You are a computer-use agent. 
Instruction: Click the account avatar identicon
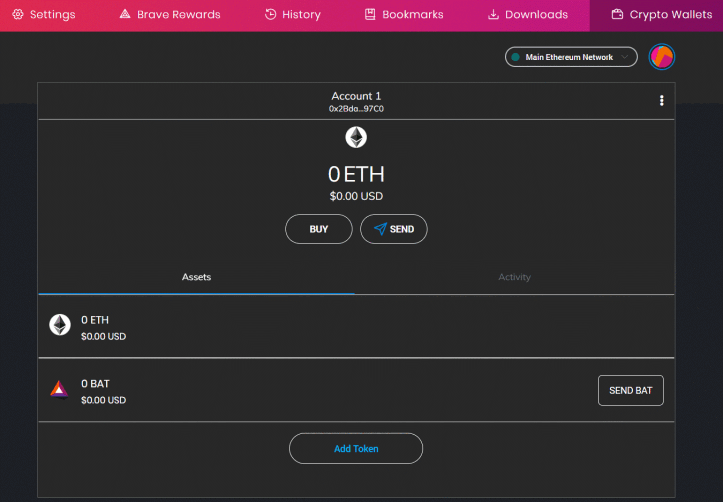coord(662,57)
